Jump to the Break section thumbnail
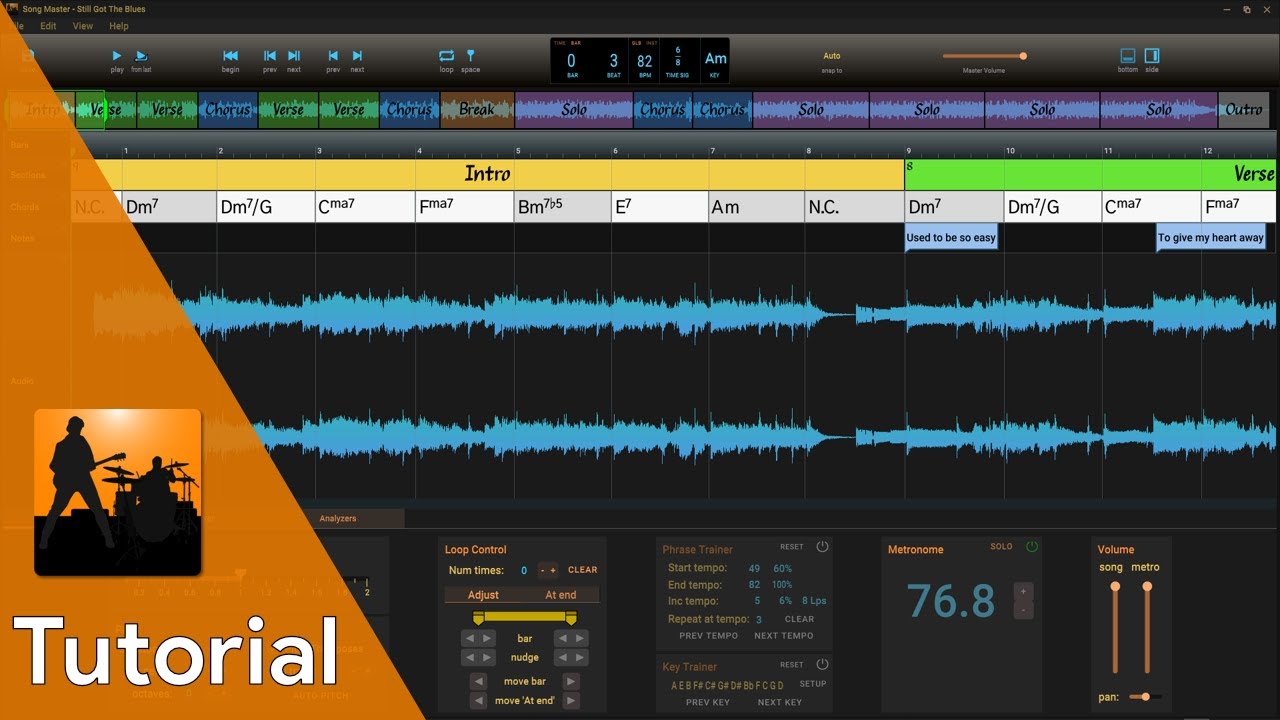The image size is (1280, 720). pos(477,110)
